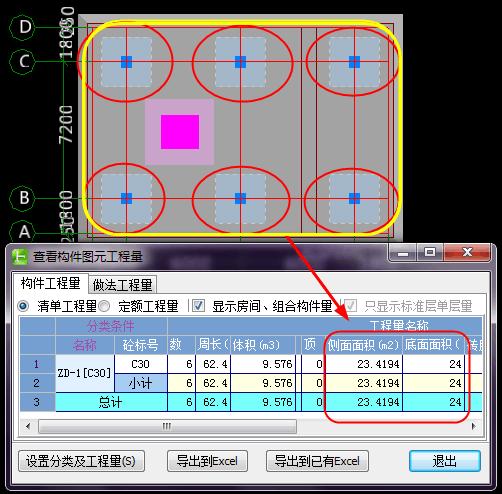502x494 pixels.
Task: Click axis bubble C
Action: point(23,62)
